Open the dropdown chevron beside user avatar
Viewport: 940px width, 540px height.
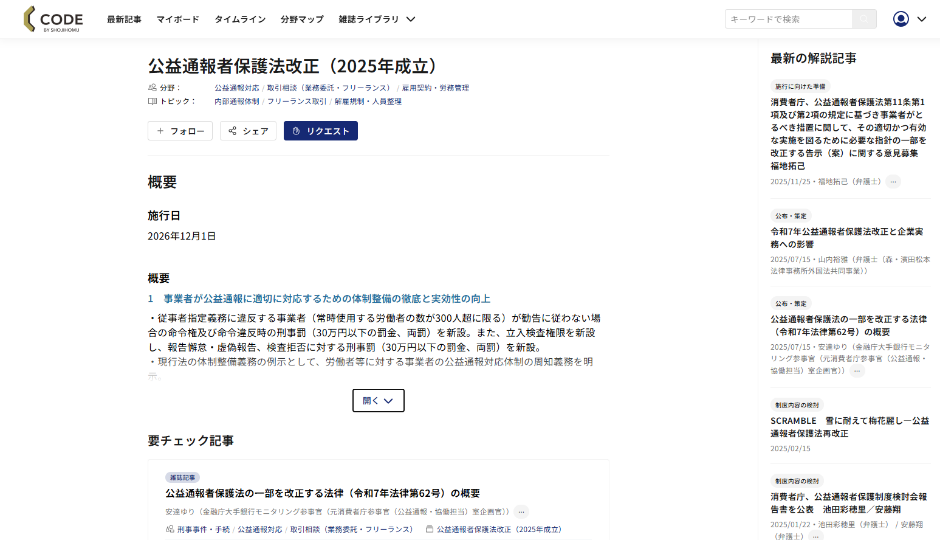click(921, 19)
